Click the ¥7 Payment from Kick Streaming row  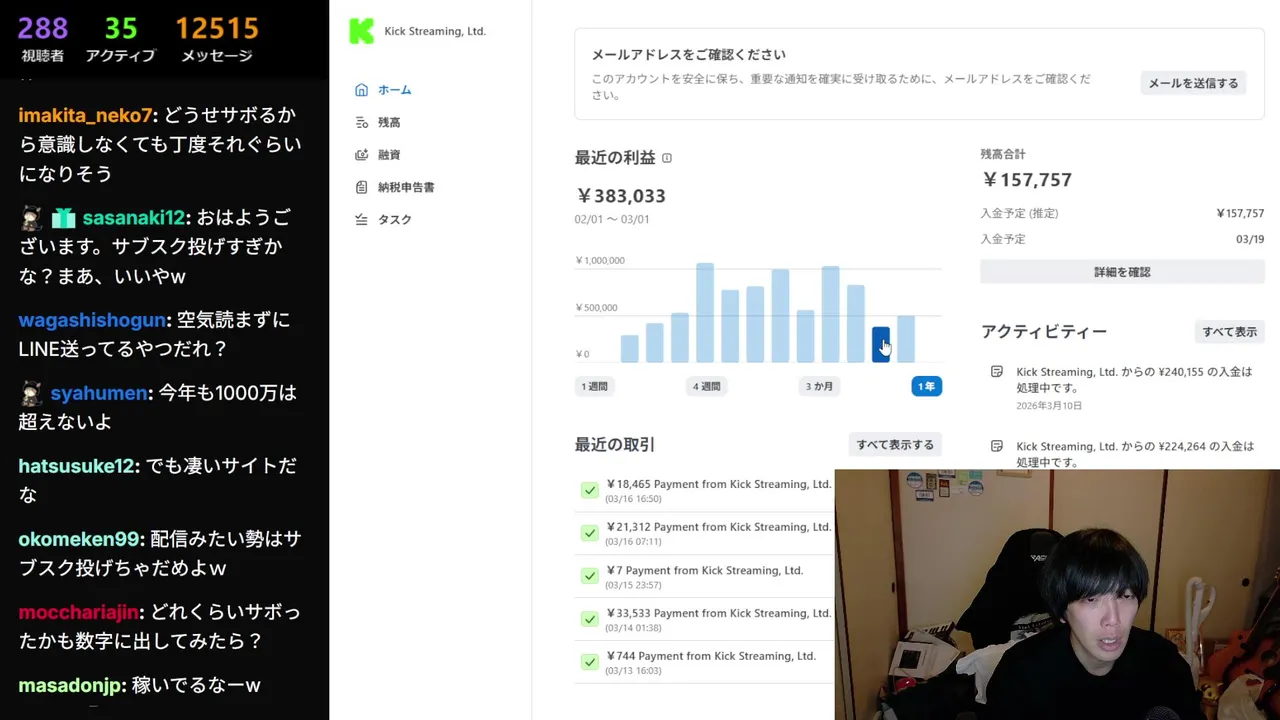coord(704,576)
